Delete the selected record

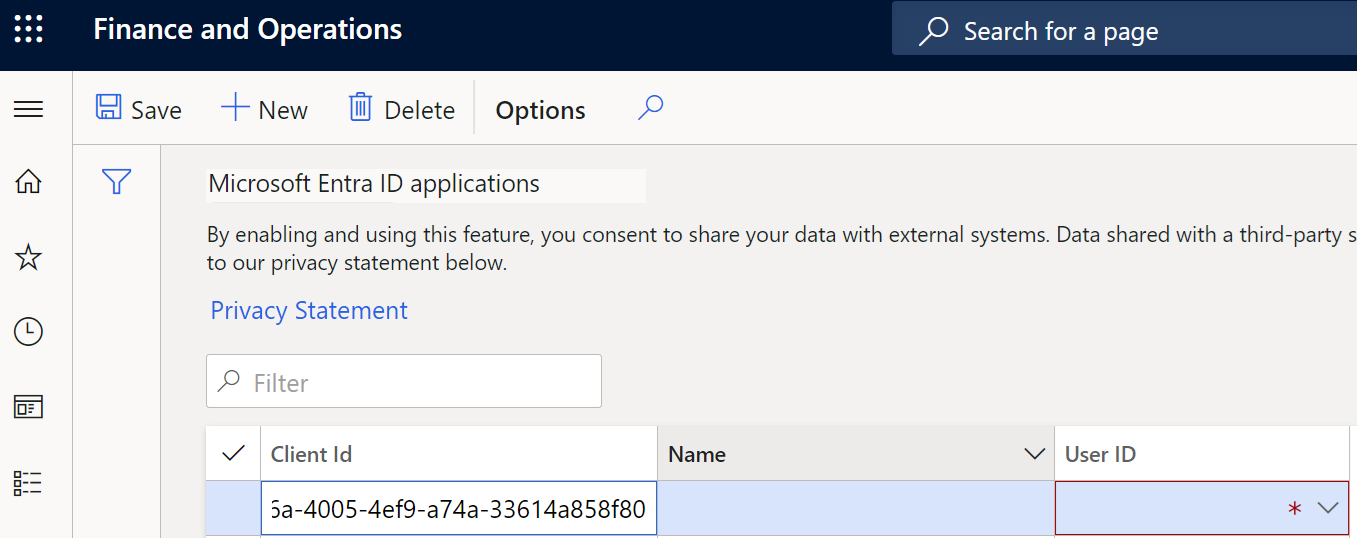401,109
